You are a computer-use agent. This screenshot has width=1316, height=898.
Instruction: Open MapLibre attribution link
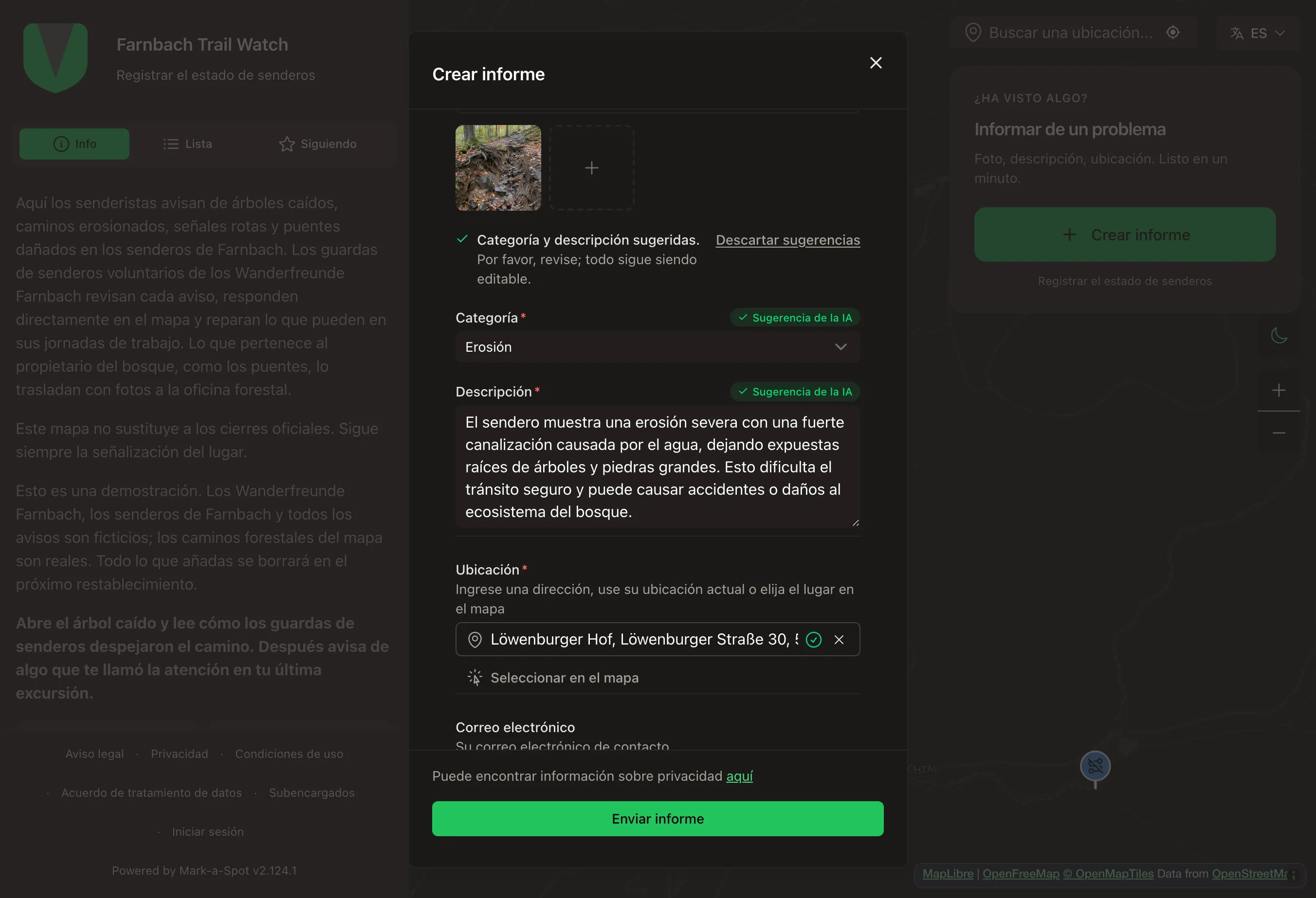coord(948,873)
